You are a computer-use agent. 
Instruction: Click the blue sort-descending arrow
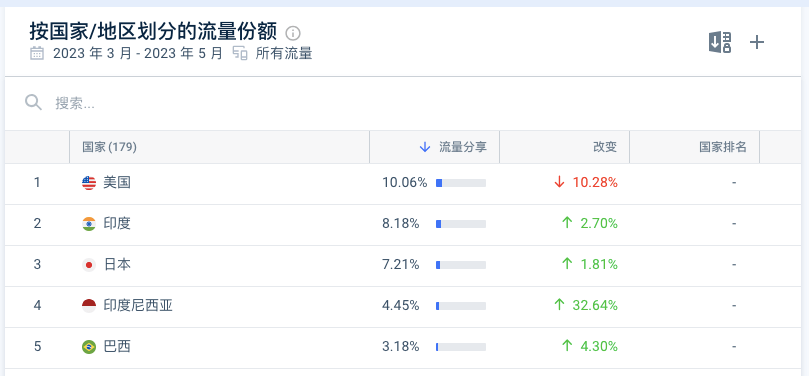(425, 147)
